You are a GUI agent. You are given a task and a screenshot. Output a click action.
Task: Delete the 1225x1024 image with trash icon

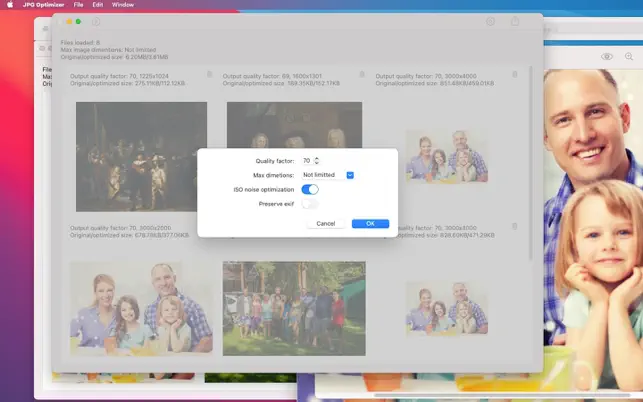(x=210, y=74)
